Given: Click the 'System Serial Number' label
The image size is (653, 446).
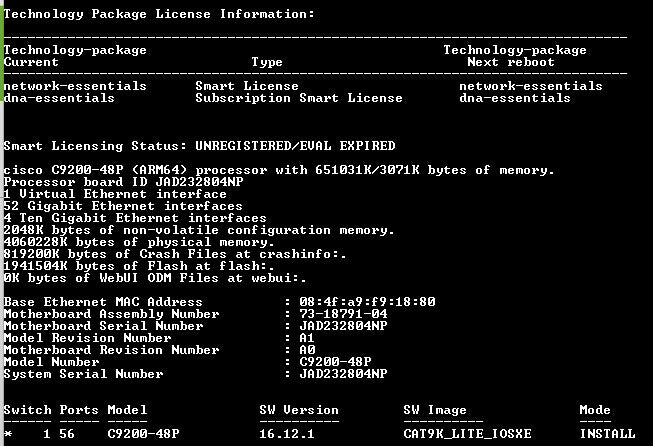Looking at the screenshot, I should [83, 374].
